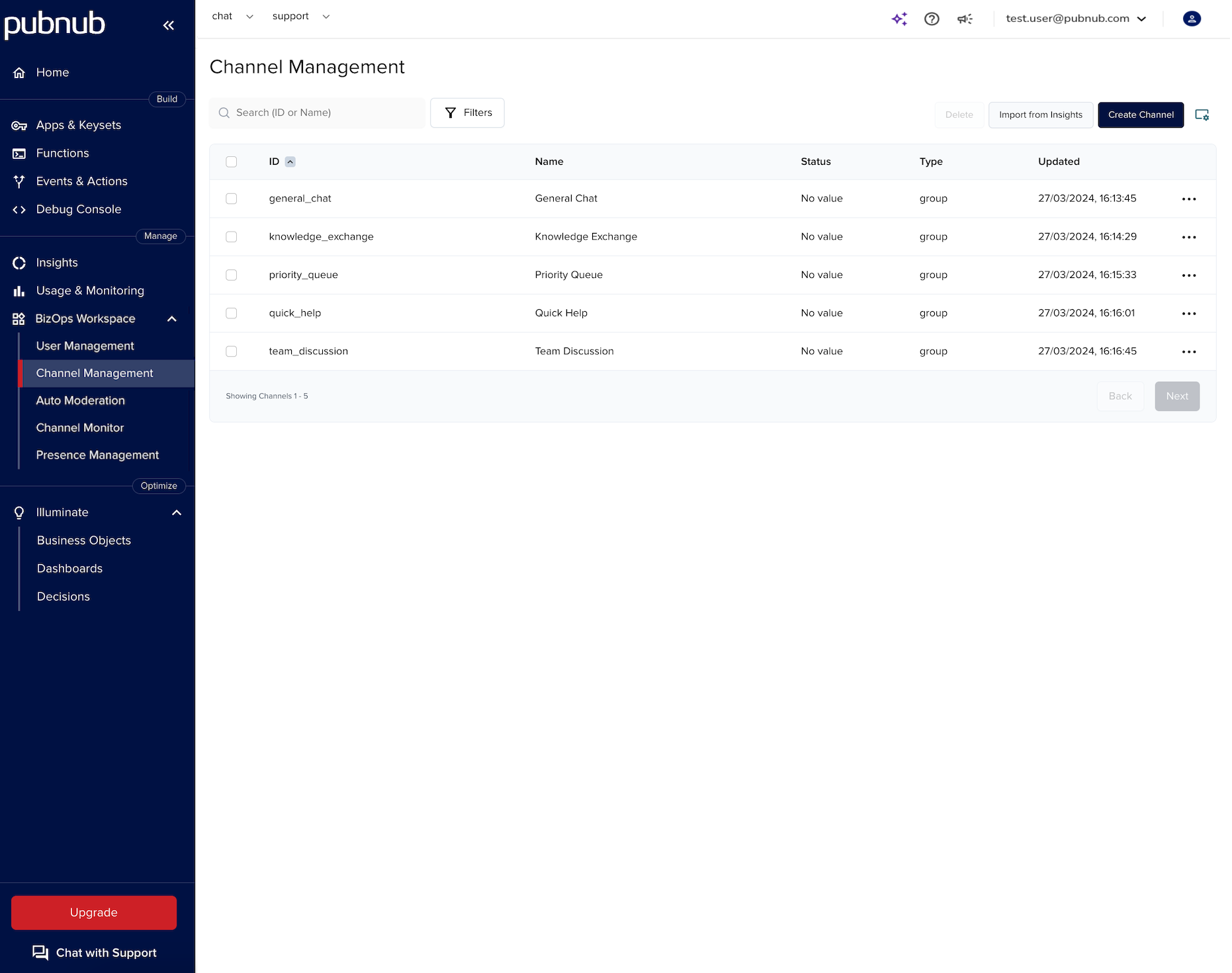This screenshot has width=1232, height=973.
Task: Click the announcements megaphone icon
Action: (x=965, y=19)
